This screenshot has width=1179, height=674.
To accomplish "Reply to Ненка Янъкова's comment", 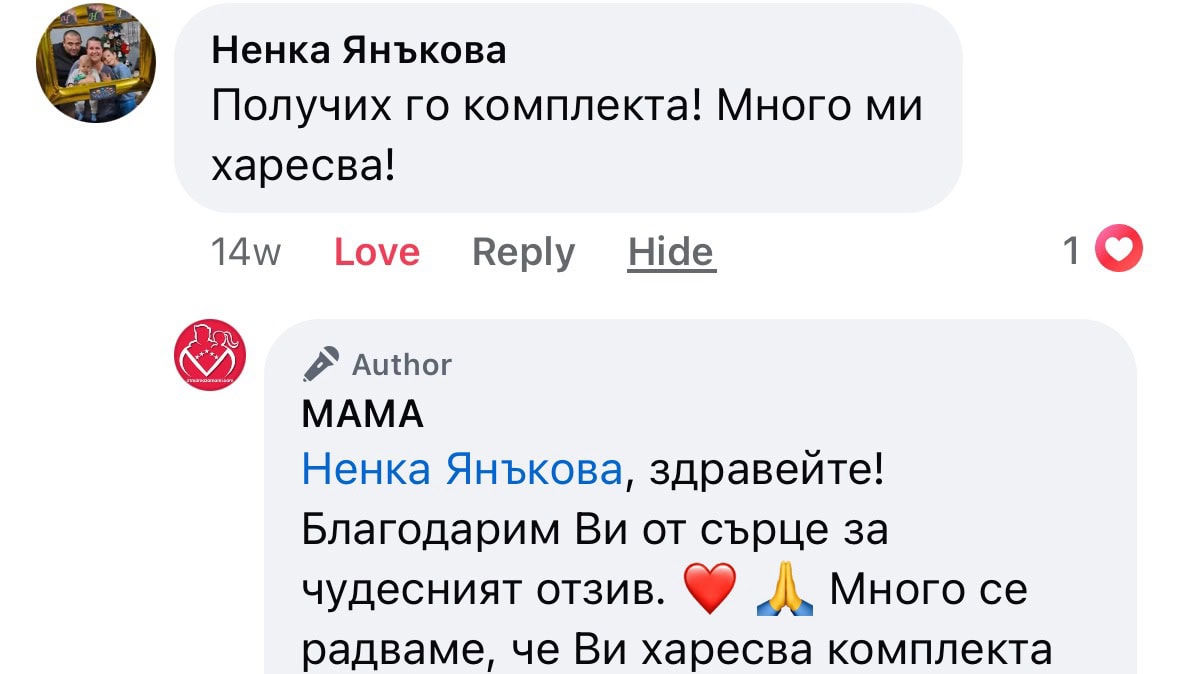I will [x=523, y=252].
